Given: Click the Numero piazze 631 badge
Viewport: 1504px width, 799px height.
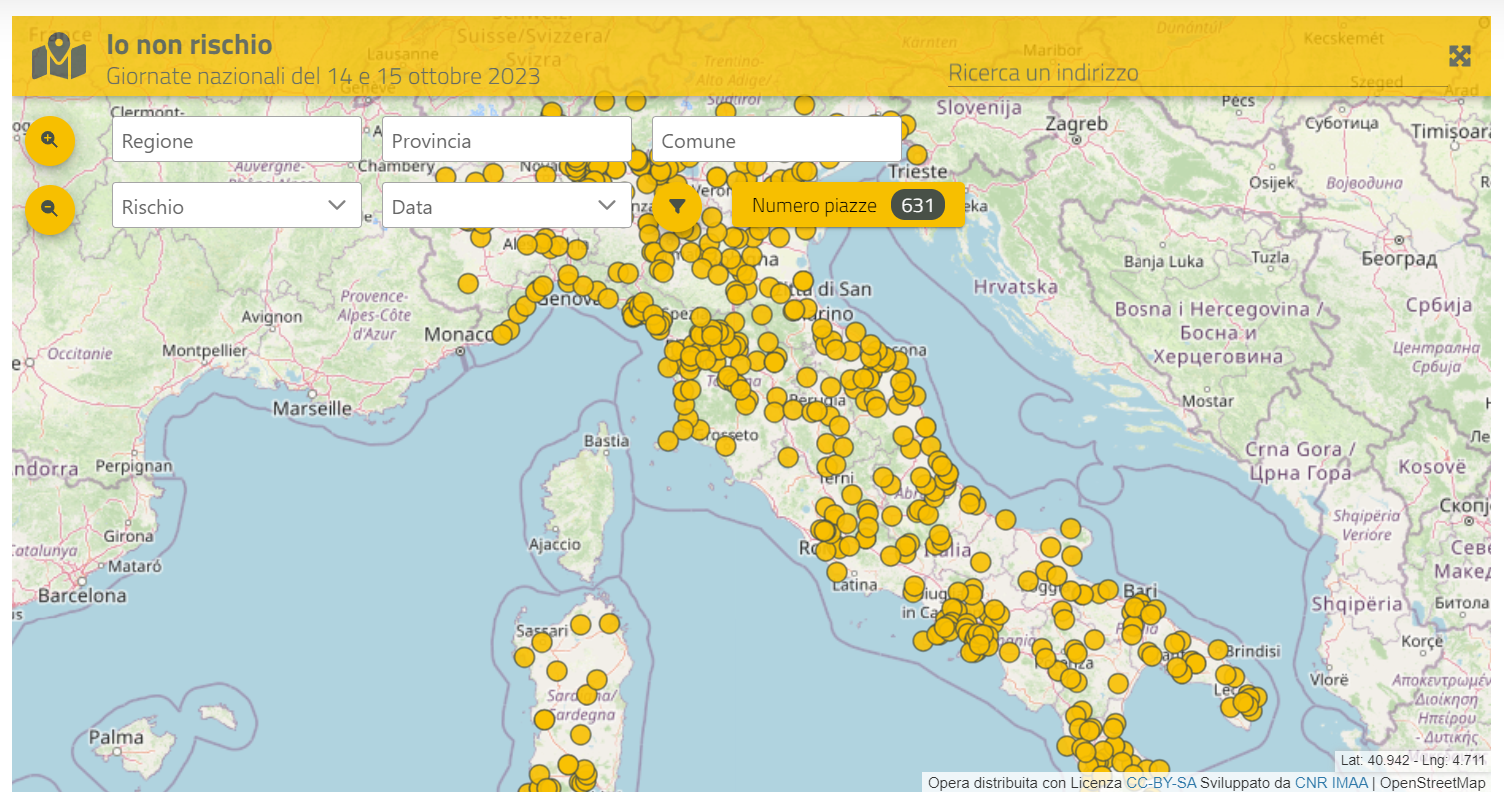Looking at the screenshot, I should tap(848, 205).
